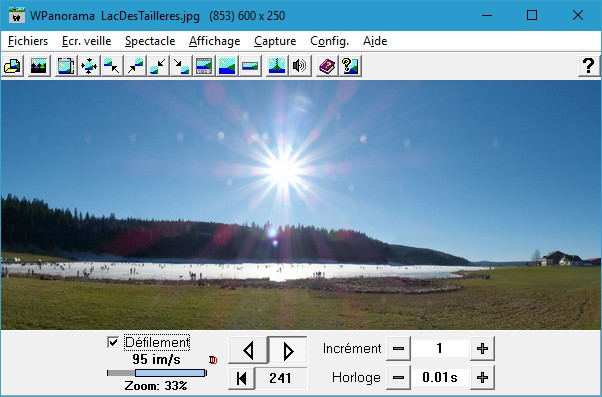Toggle the control panel display icon

[204, 66]
